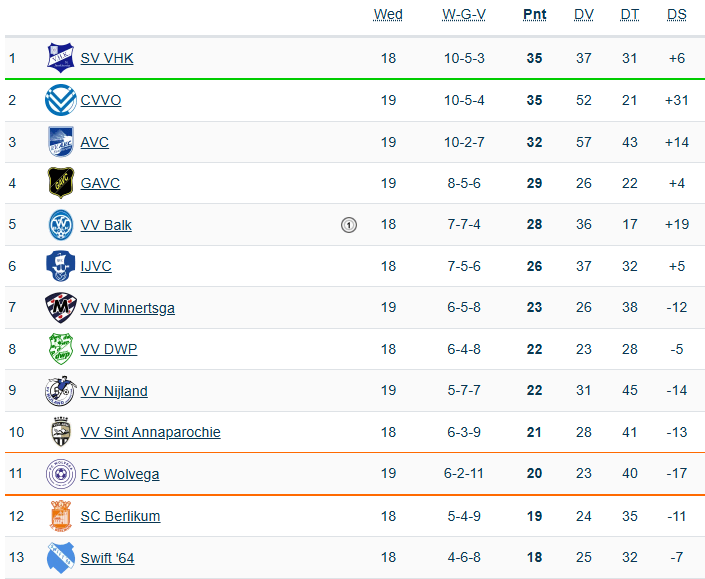Screen dimensions: 705x579
Task: Click the VV DWP green logo
Action: [x=61, y=349]
